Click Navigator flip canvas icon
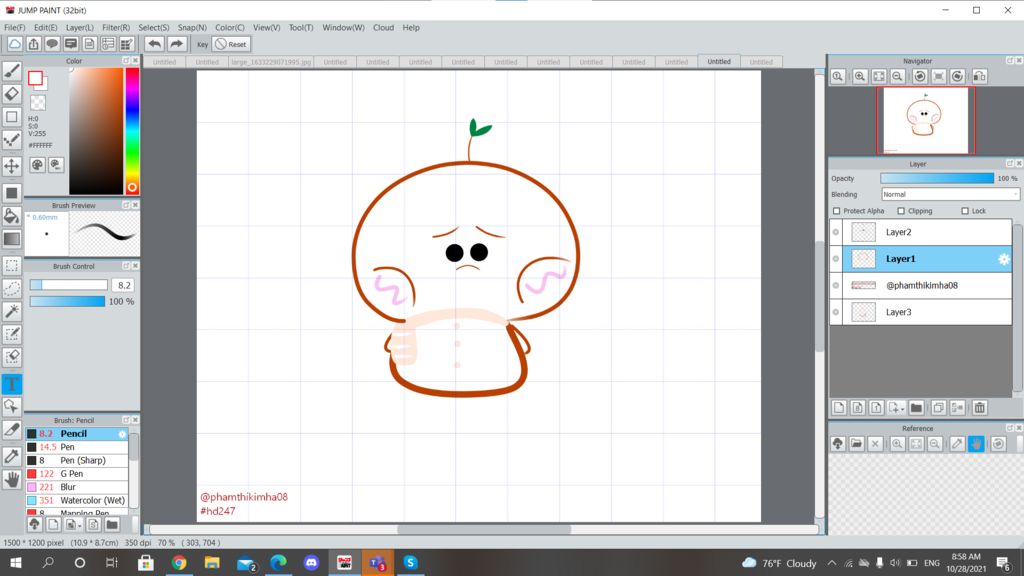This screenshot has height=576, width=1024. pos(979,76)
